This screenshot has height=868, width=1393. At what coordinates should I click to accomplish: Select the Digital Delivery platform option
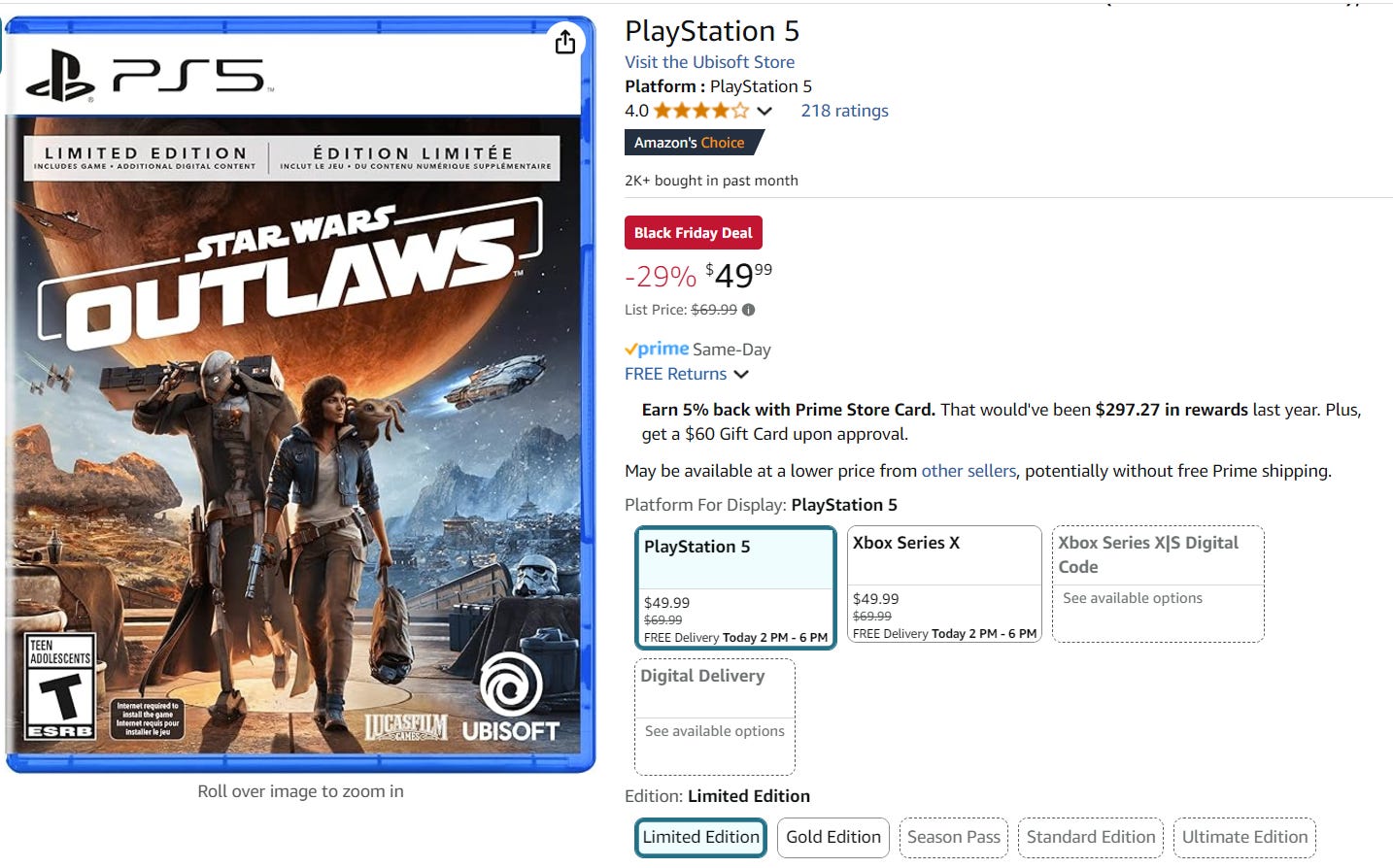click(715, 717)
